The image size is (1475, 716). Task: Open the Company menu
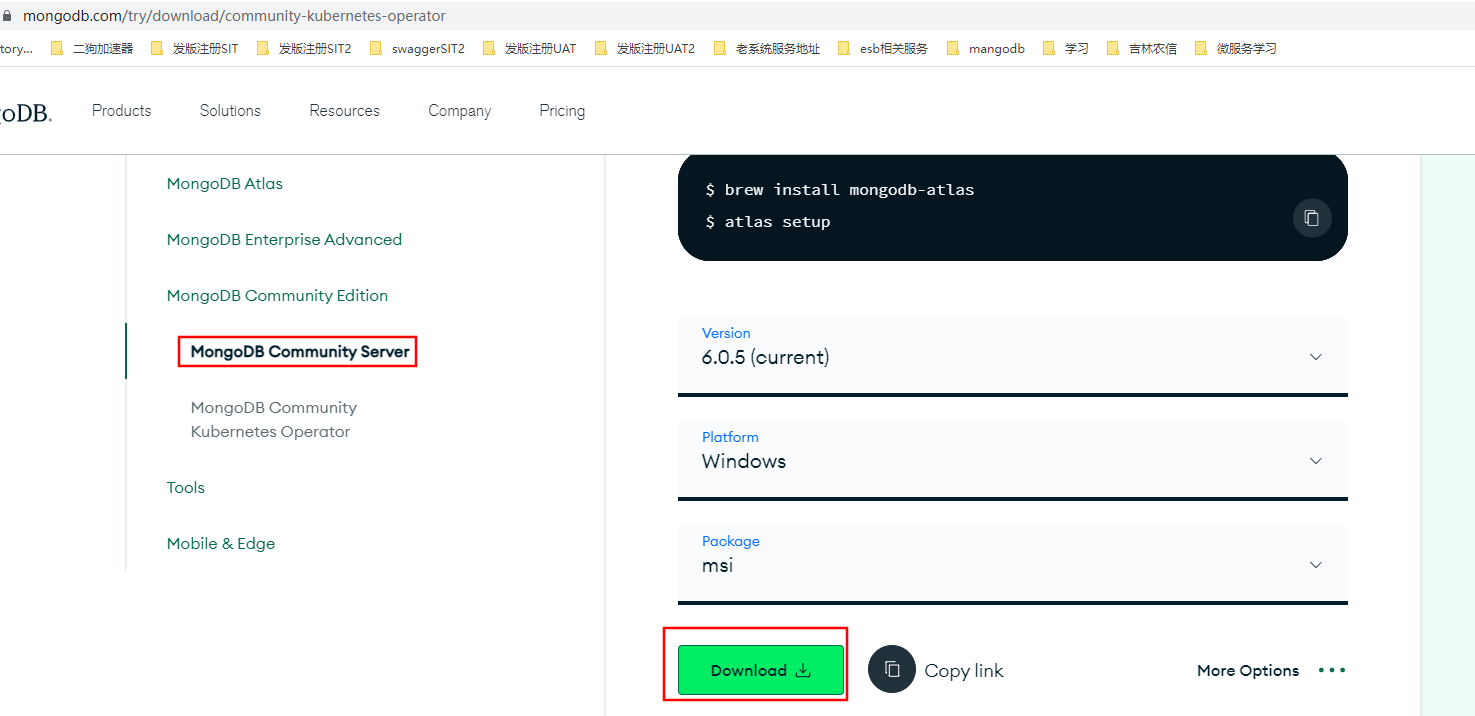[460, 111]
